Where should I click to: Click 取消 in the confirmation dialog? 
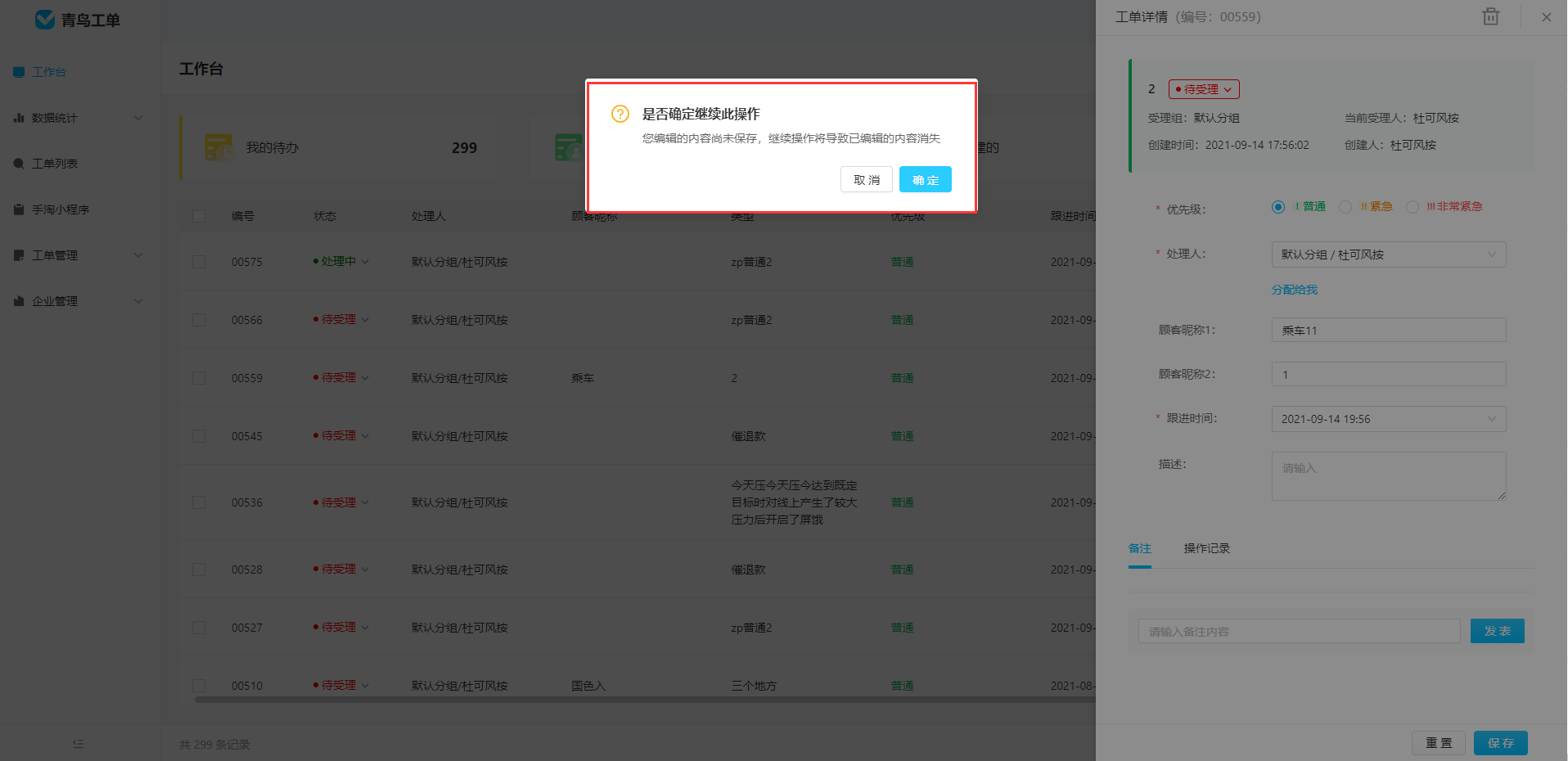[867, 180]
